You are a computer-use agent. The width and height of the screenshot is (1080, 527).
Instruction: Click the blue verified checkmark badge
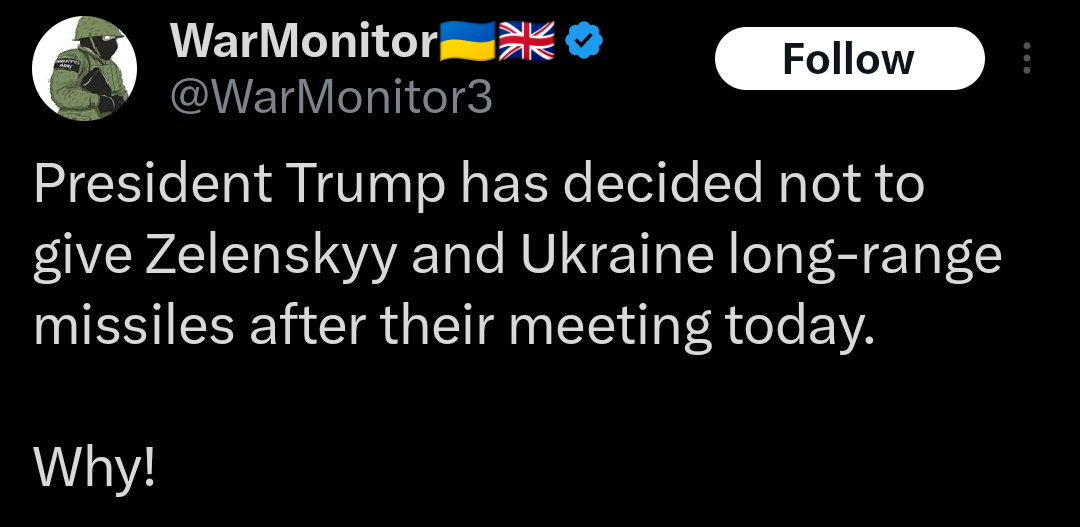584,42
